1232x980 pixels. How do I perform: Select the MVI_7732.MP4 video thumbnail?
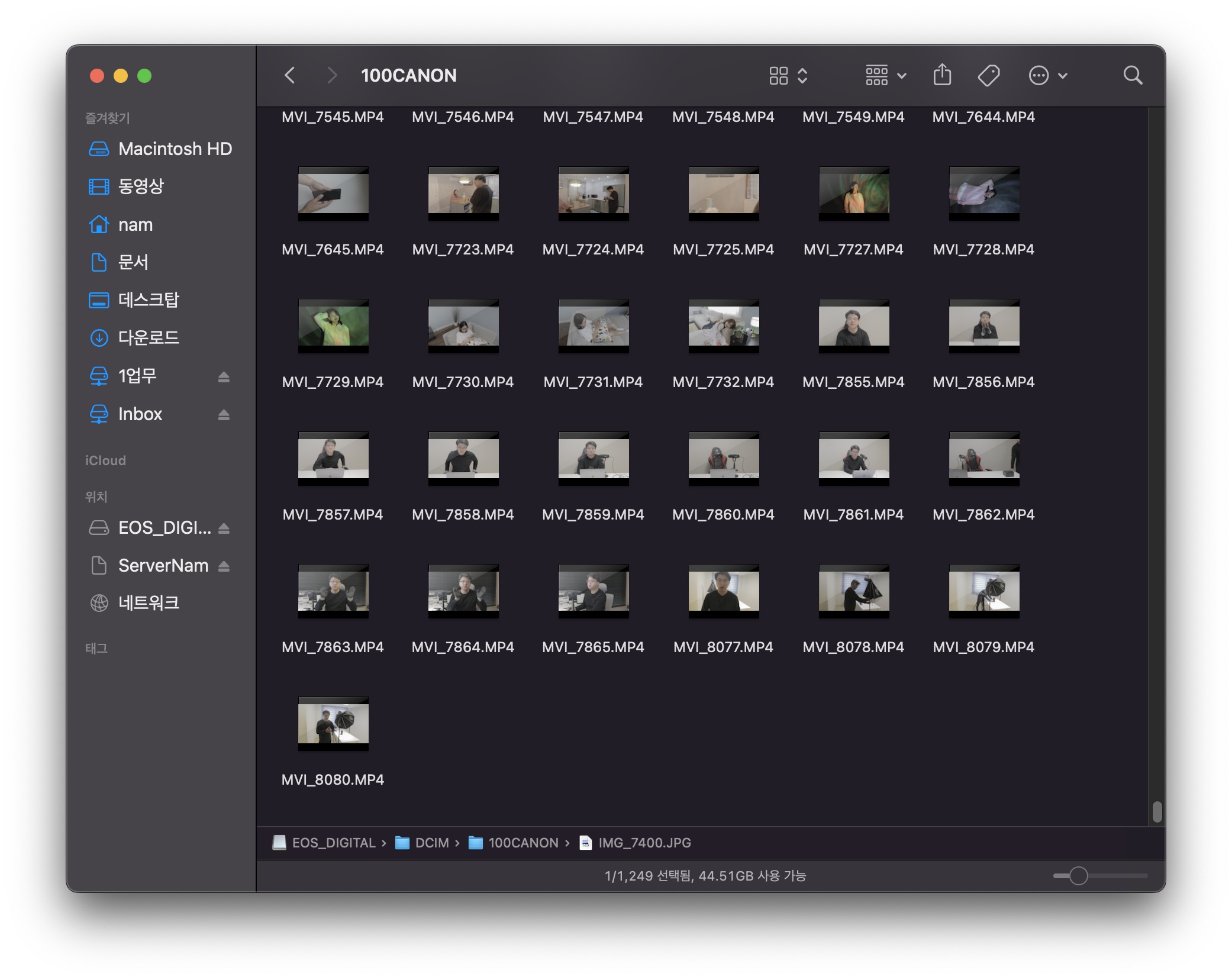[724, 325]
